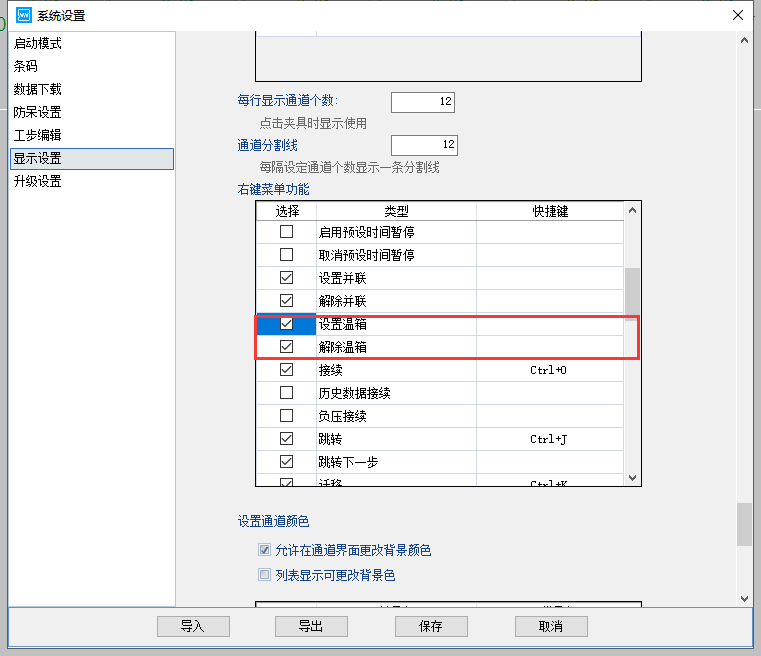Click the 导出 button
The width and height of the screenshot is (761, 656).
(x=311, y=626)
